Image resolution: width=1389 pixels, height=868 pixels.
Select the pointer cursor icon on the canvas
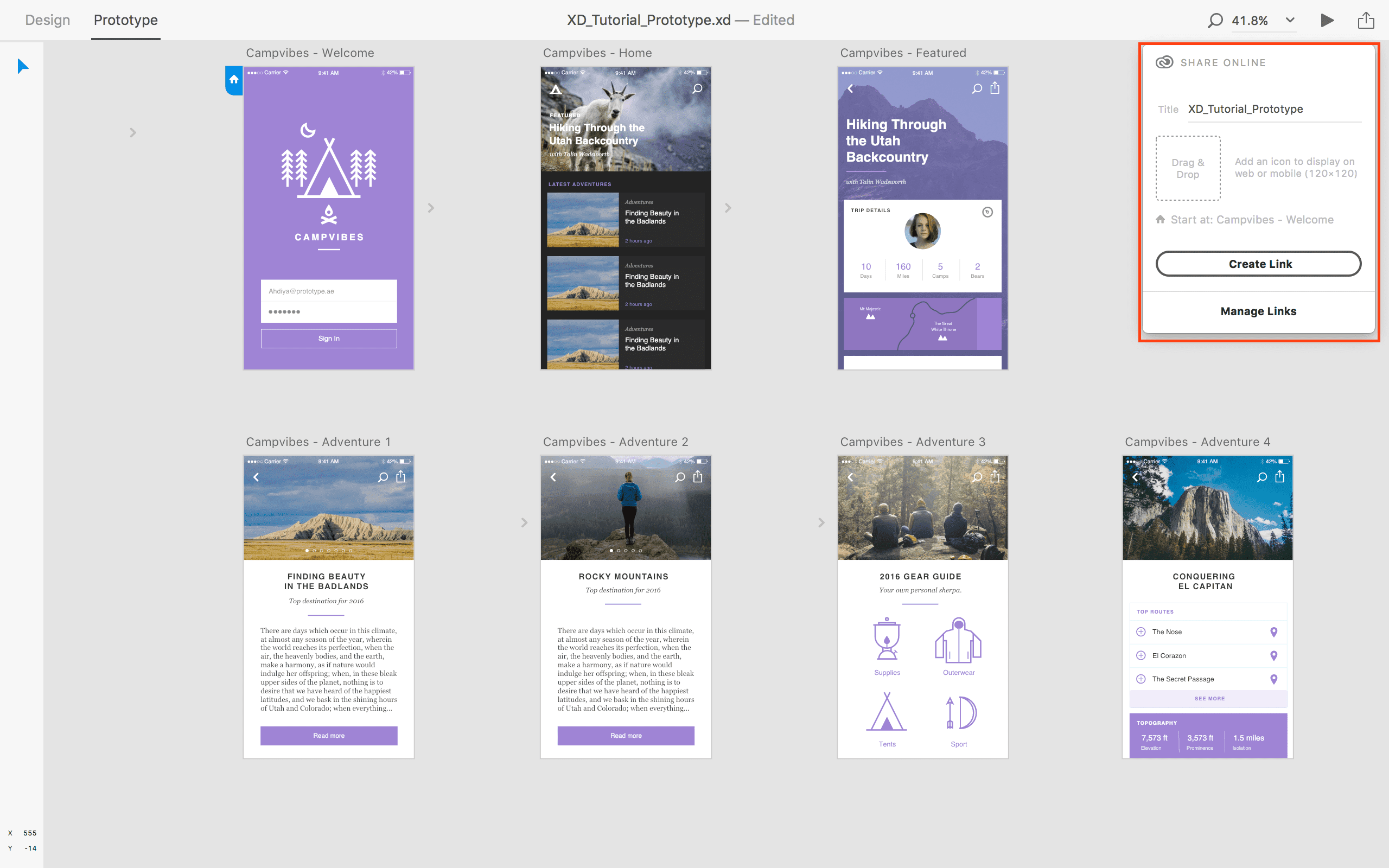23,66
